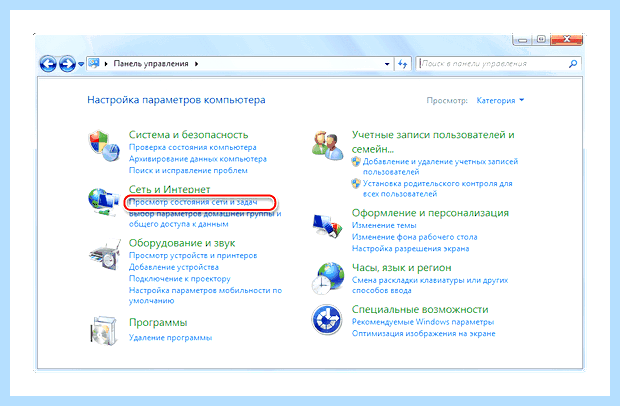620x406 pixels.
Task: Open Подключение к проектору
Action: (180, 279)
